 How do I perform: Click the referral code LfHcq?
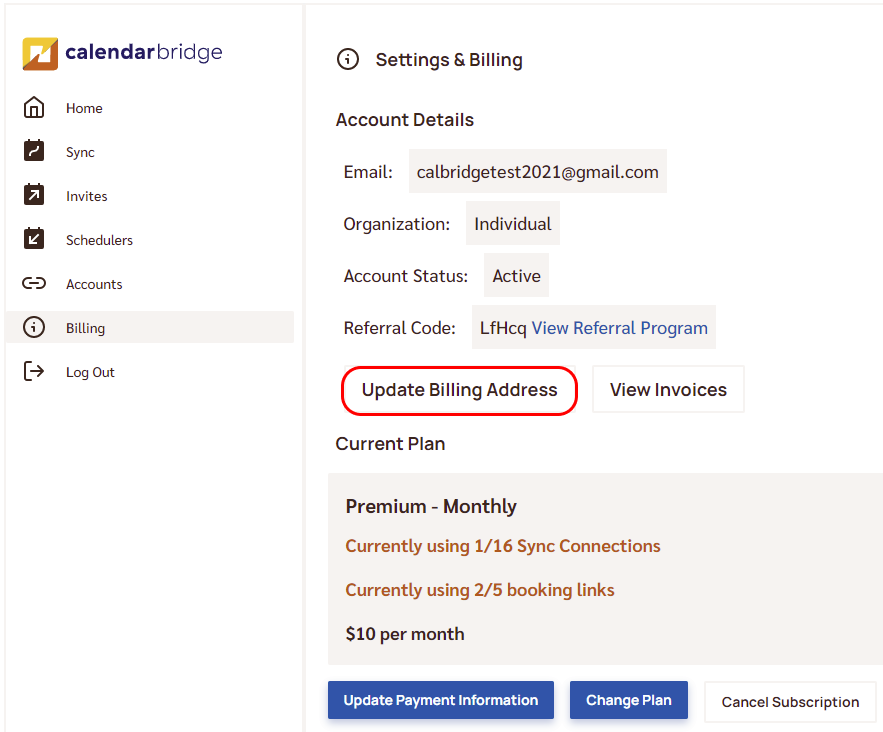pyautogui.click(x=503, y=328)
